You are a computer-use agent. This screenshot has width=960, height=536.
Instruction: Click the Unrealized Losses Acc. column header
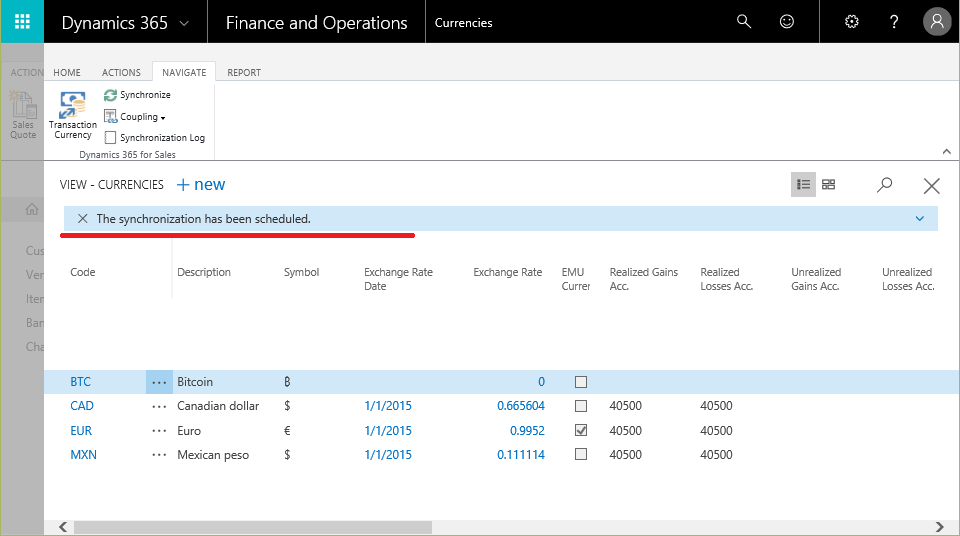908,279
